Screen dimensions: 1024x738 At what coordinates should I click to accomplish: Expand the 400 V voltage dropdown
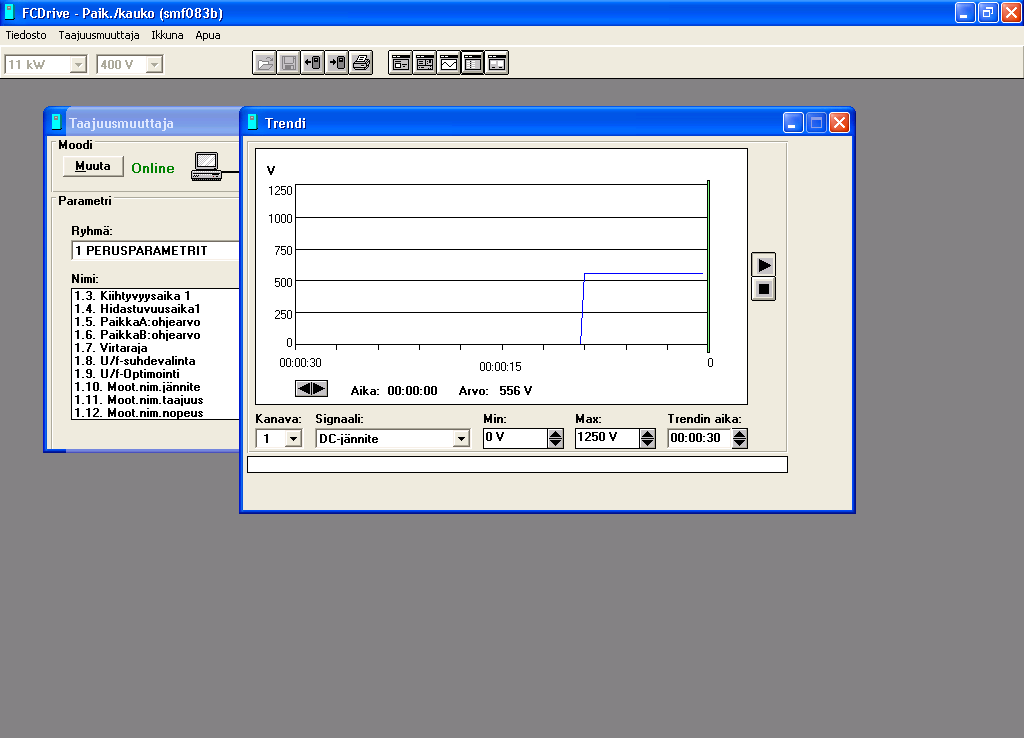[154, 64]
